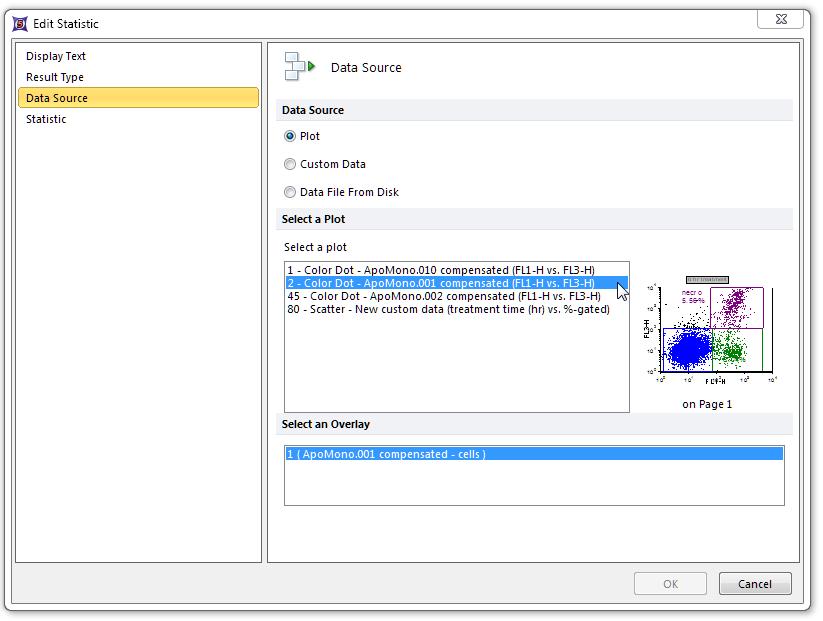Click the color dot plot preview thumbnail
Image resolution: width=823 pixels, height=621 pixels.
pos(708,332)
